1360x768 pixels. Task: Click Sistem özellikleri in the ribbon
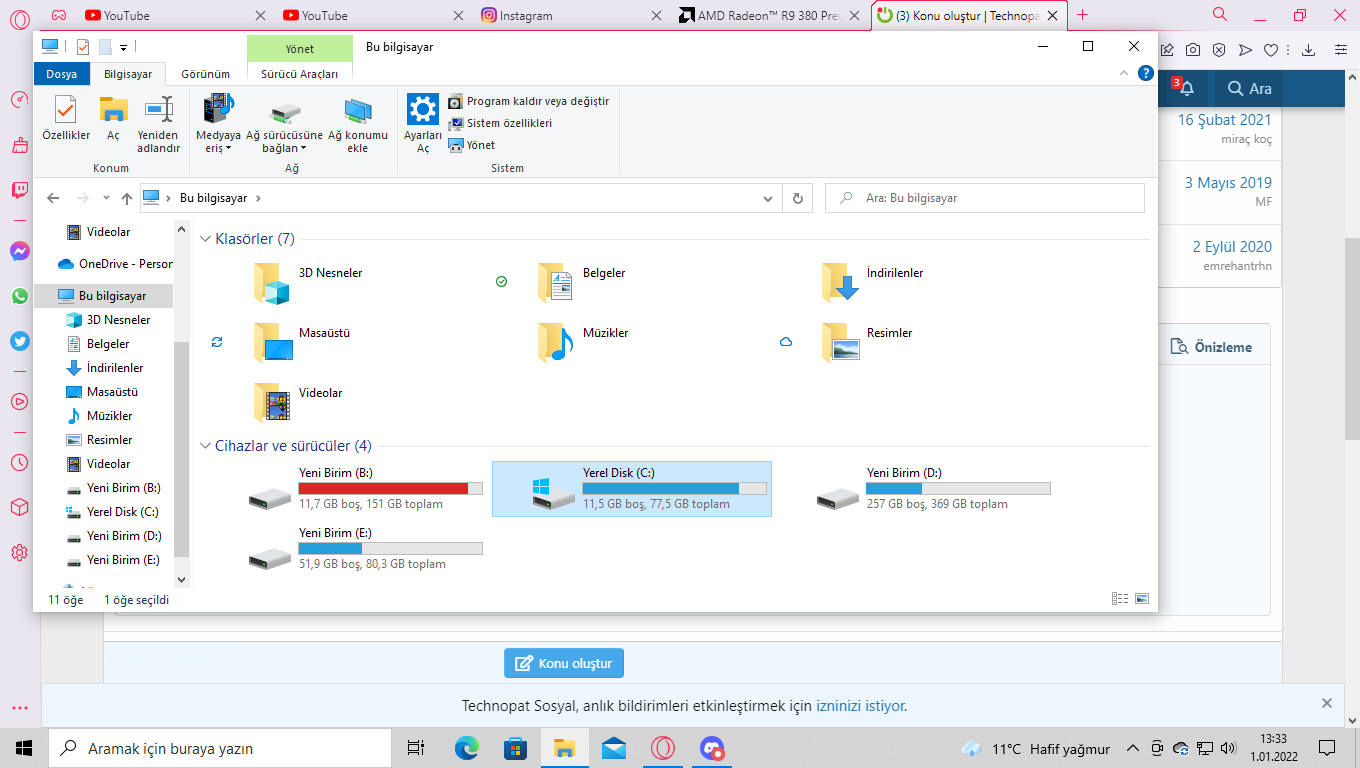(x=500, y=123)
